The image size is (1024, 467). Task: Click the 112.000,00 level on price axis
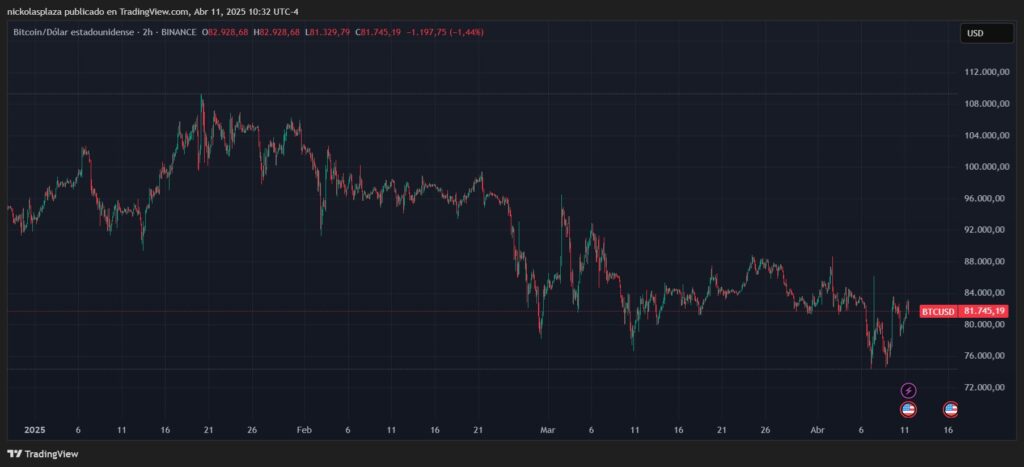pos(984,72)
